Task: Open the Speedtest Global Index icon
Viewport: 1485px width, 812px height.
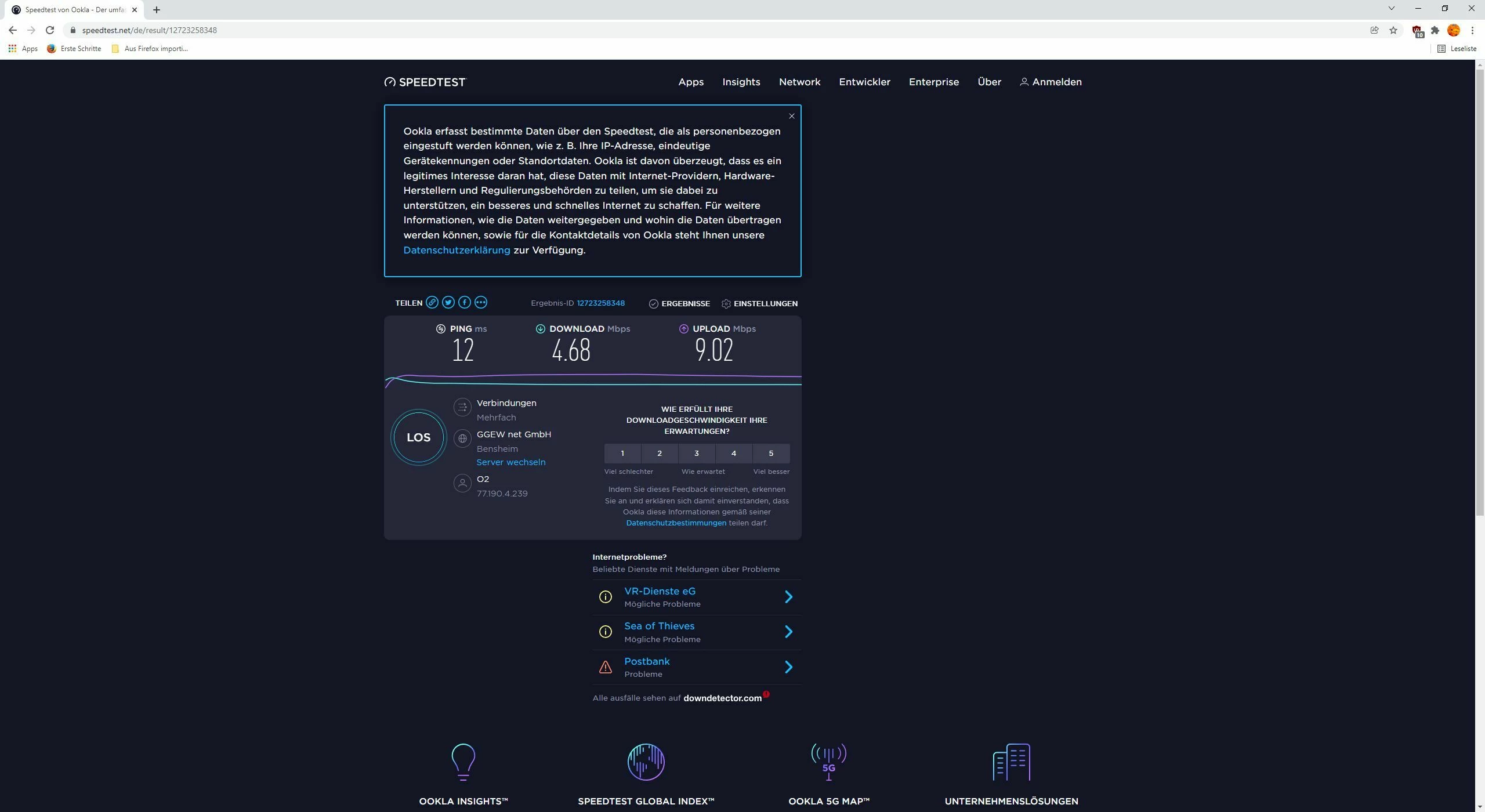Action: click(x=646, y=762)
